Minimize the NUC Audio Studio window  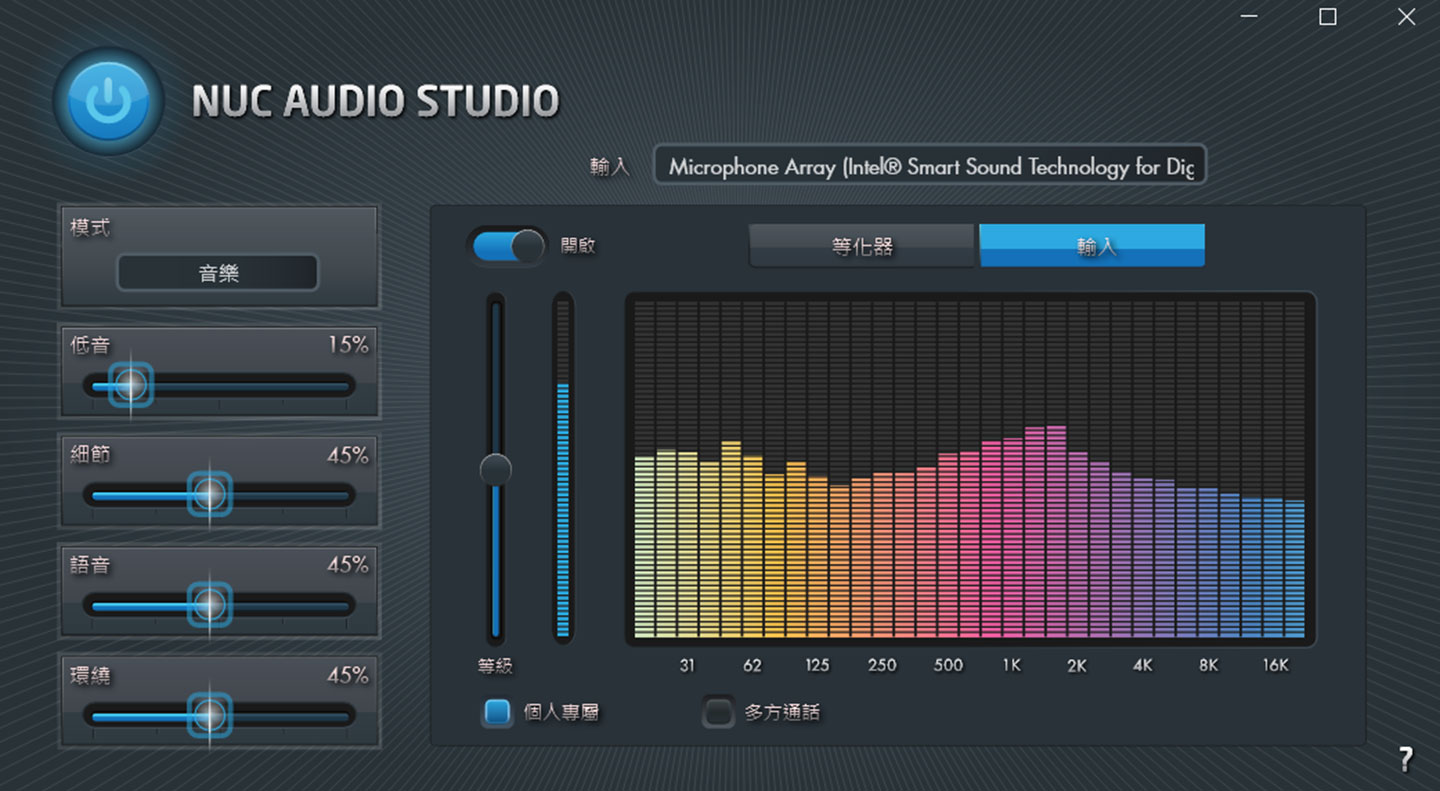coord(1250,17)
